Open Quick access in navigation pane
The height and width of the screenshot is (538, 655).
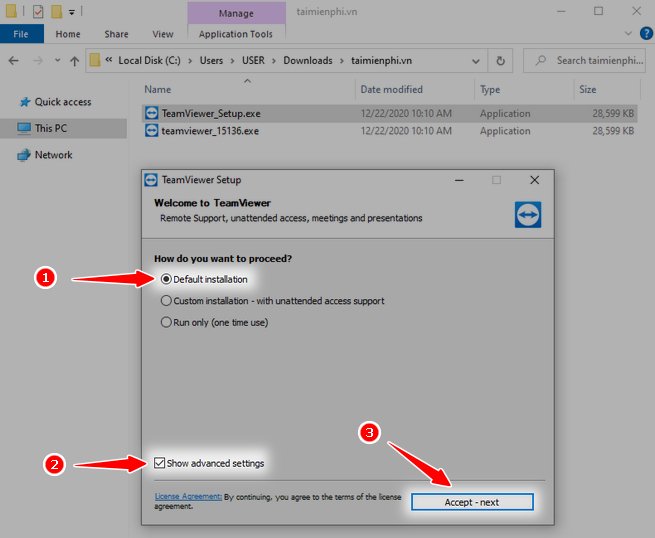(x=63, y=102)
